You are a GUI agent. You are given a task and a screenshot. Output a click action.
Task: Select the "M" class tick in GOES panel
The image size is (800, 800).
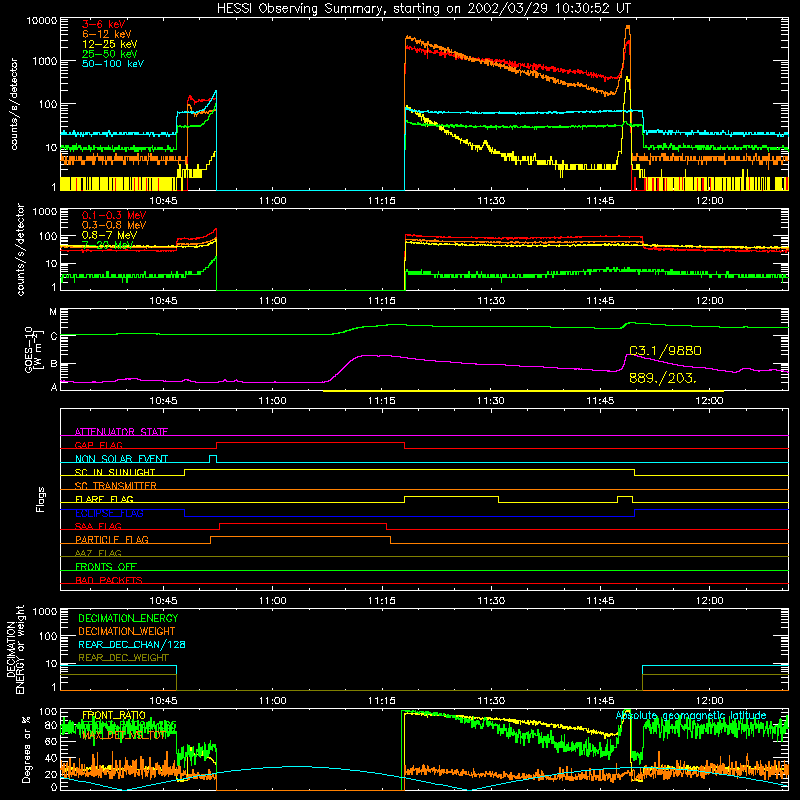pyautogui.click(x=53, y=312)
